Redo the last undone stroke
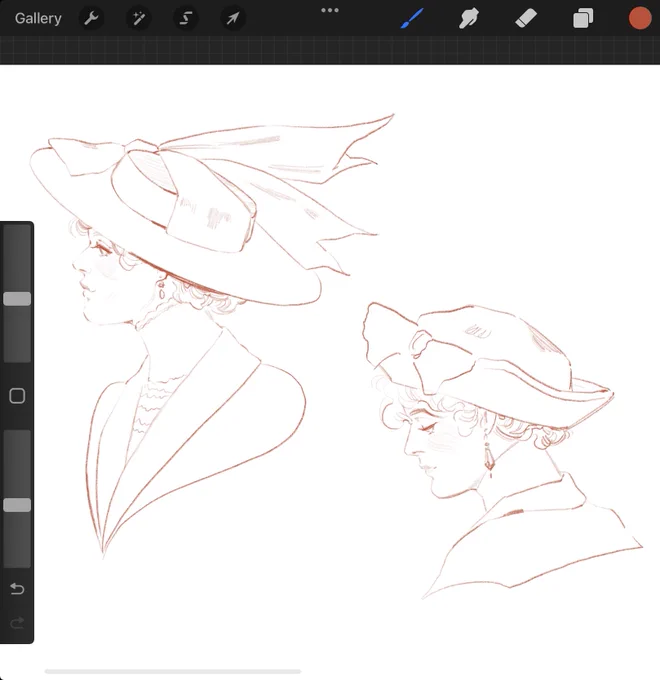Screen dimensions: 660x680 pos(17,623)
